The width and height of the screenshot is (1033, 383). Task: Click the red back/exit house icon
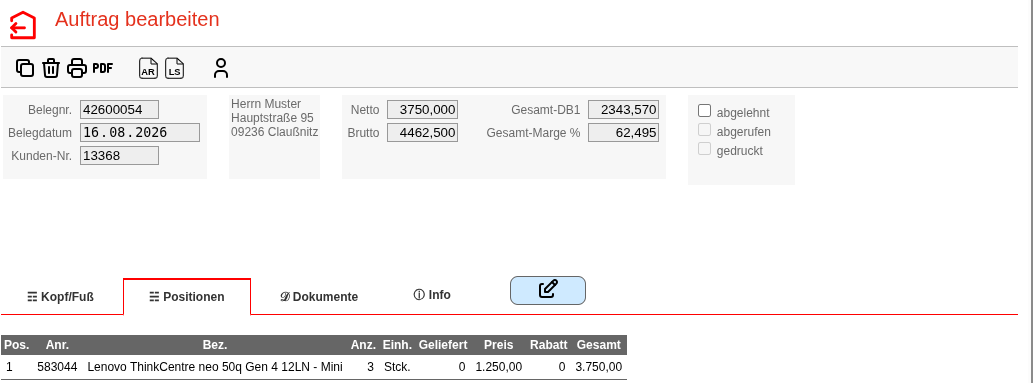pyautogui.click(x=23, y=26)
